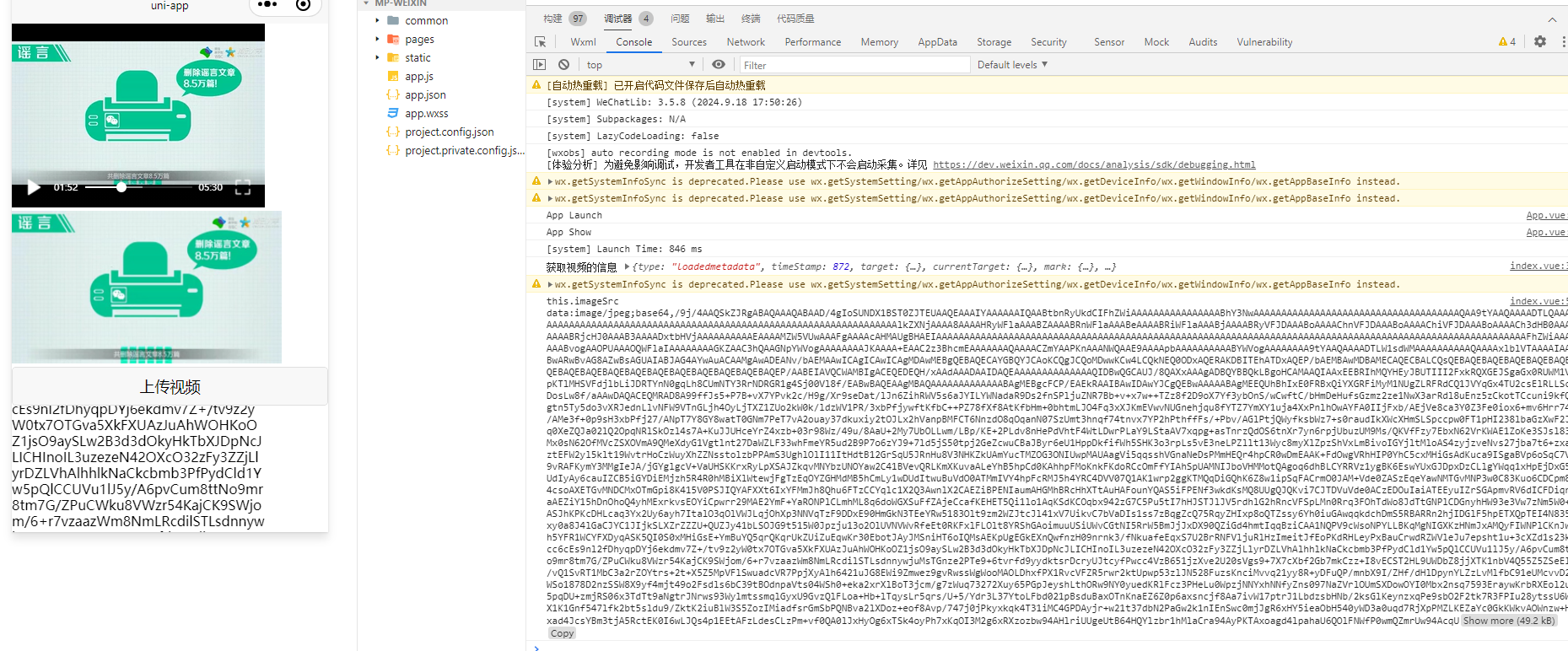Image resolution: width=1568 pixels, height=651 pixels.
Task: Switch to the 输出 panel tab
Action: [715, 19]
